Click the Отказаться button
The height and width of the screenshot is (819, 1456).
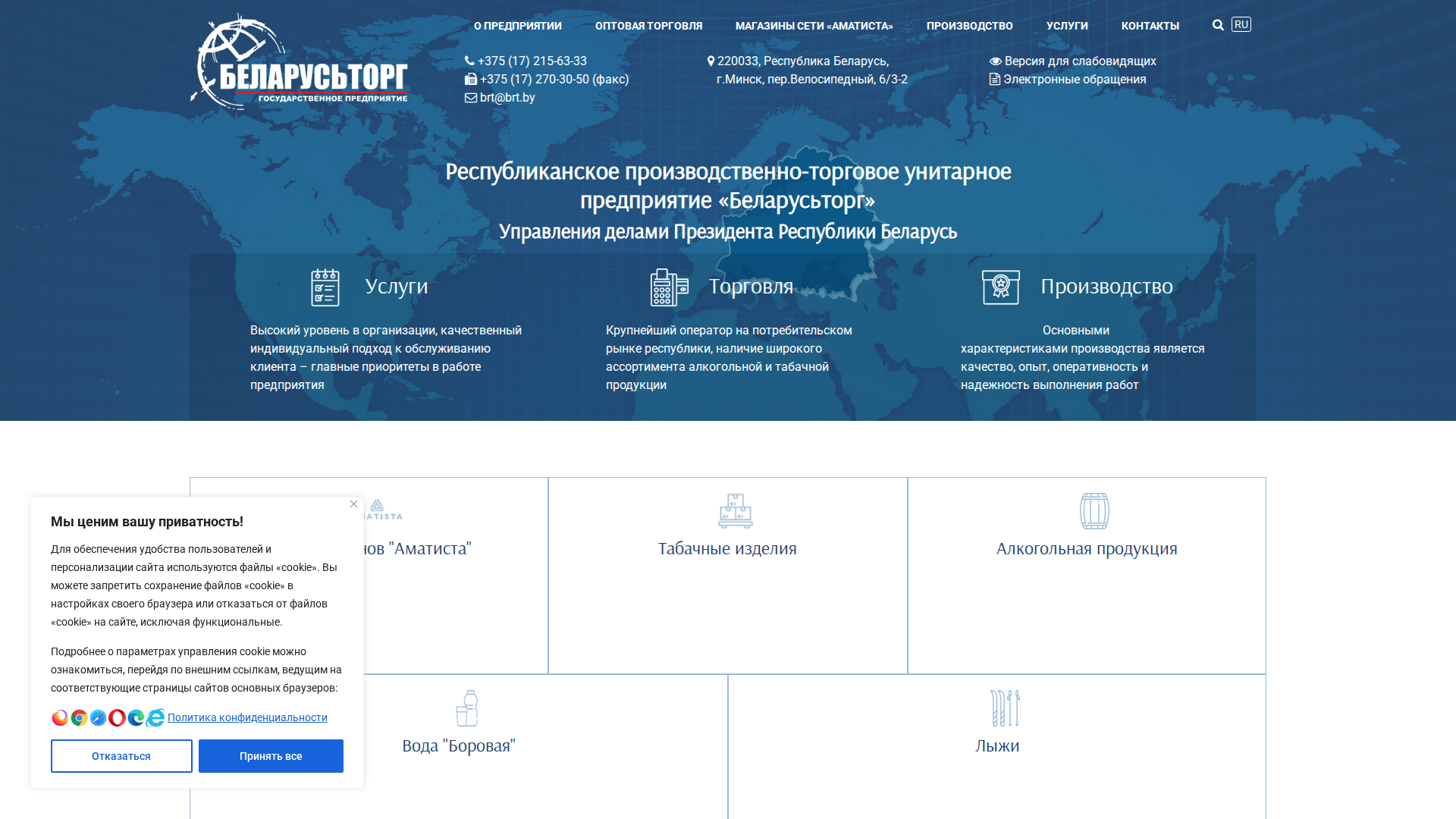click(x=121, y=756)
